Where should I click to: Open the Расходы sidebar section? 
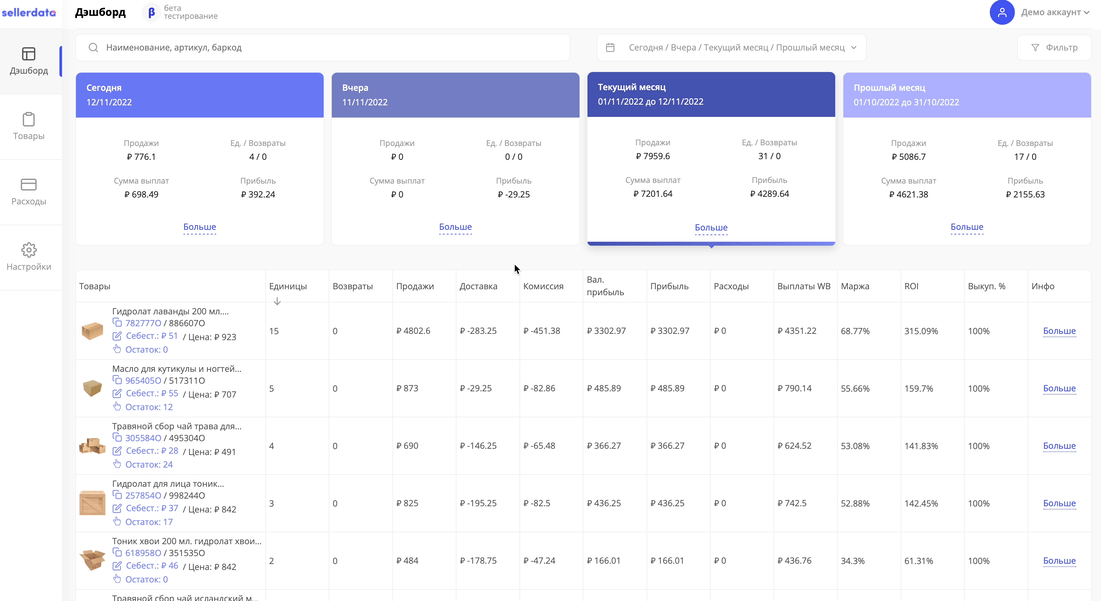[29, 192]
